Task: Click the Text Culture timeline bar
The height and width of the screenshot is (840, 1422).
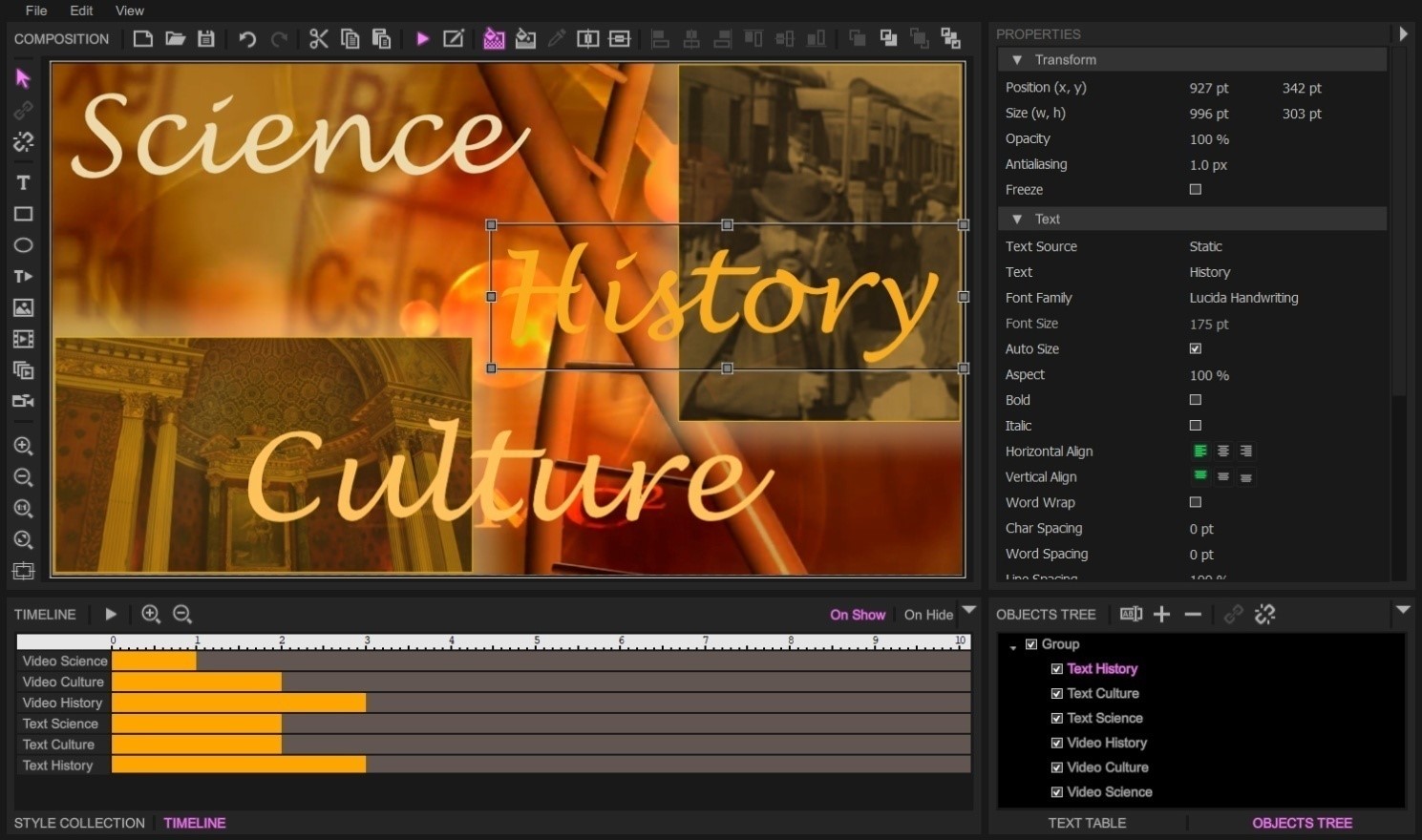Action: [x=197, y=745]
